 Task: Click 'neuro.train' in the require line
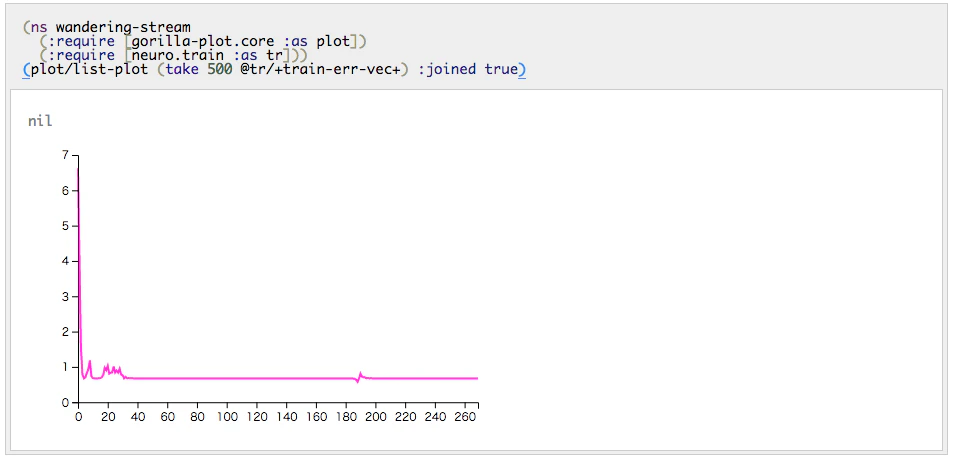[x=178, y=55]
